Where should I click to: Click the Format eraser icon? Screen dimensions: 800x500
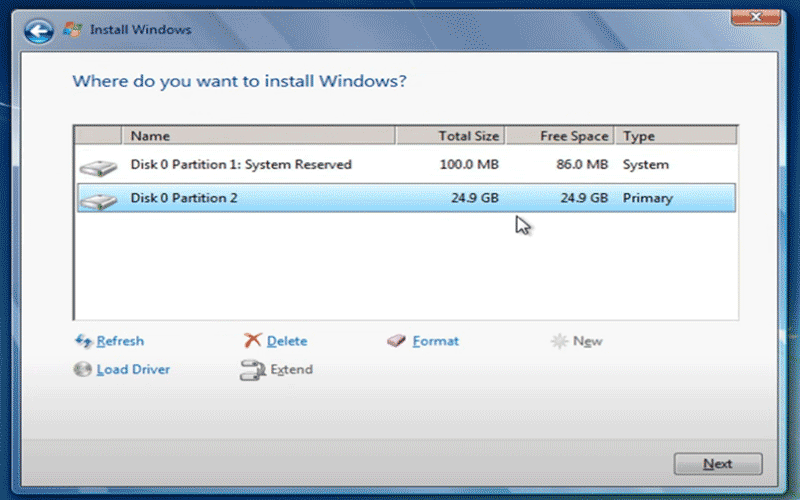[396, 341]
